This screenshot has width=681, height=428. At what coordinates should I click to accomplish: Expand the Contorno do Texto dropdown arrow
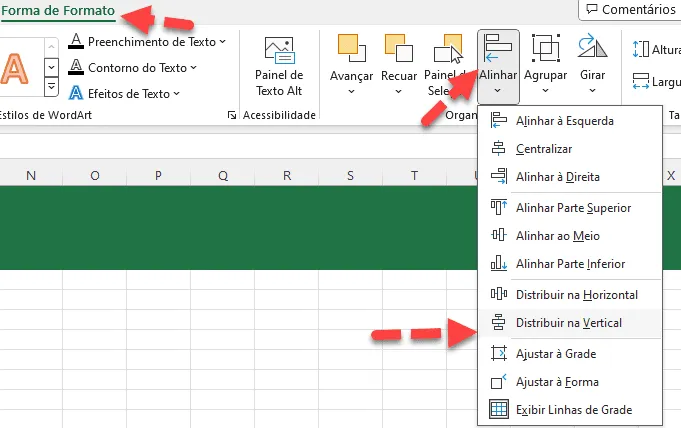(194, 67)
